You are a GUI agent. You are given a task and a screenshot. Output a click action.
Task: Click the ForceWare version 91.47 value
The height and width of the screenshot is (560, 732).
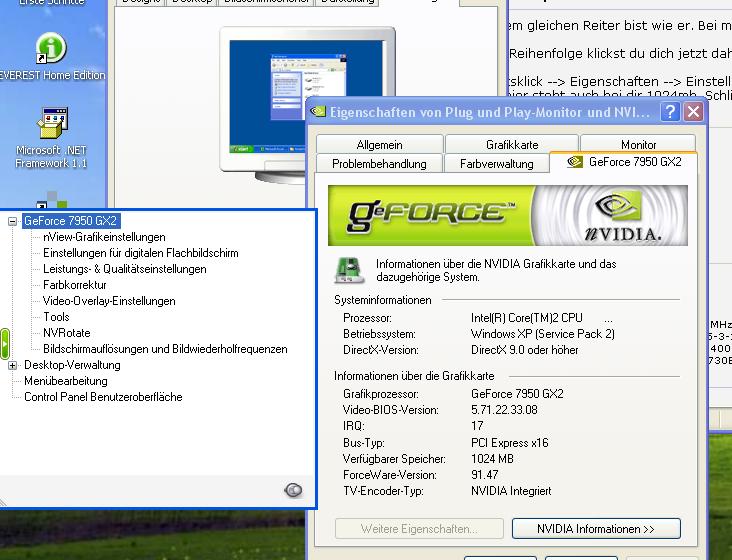(485, 475)
